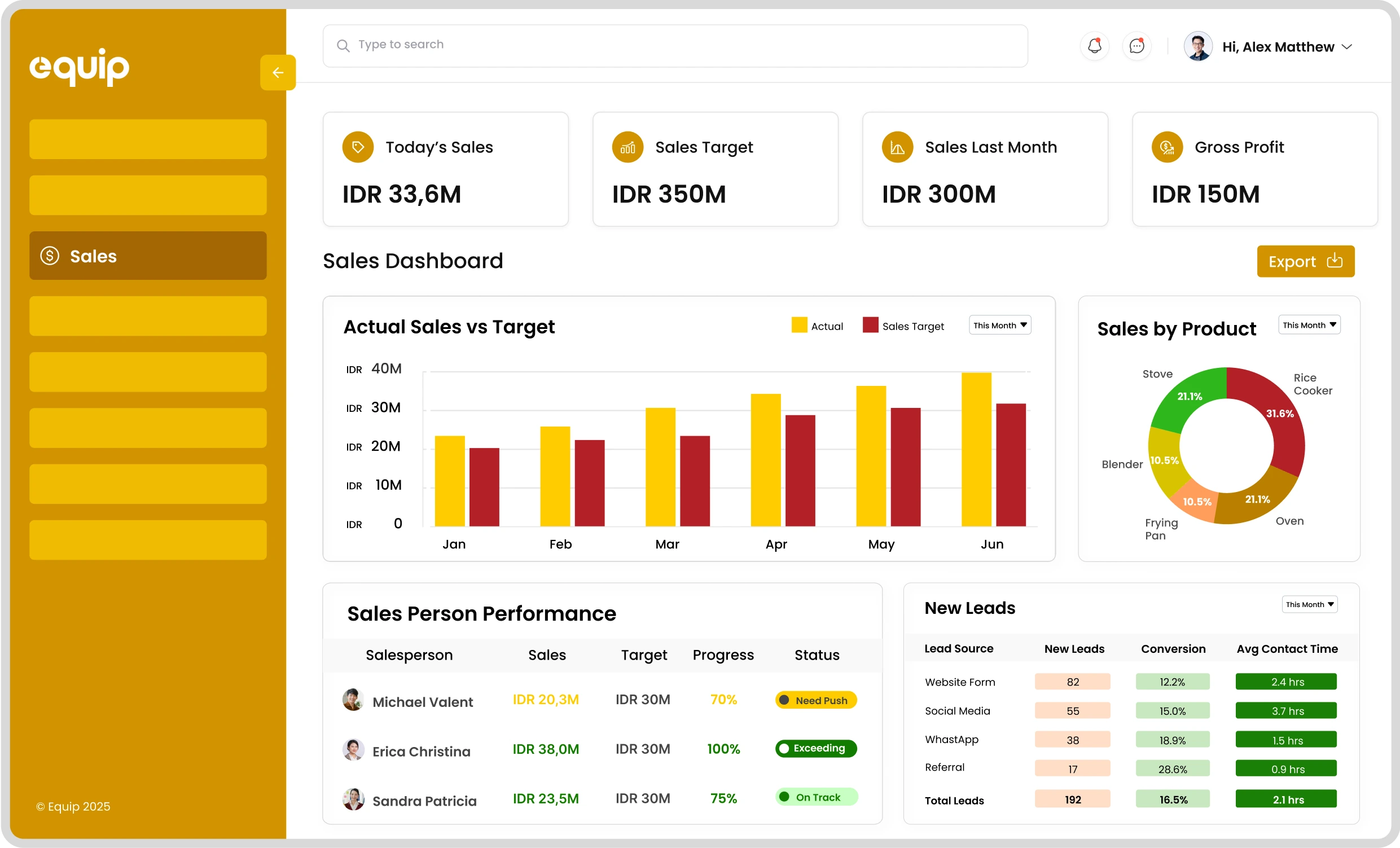Open This Month dropdown on New Leads panel

pos(1309,604)
